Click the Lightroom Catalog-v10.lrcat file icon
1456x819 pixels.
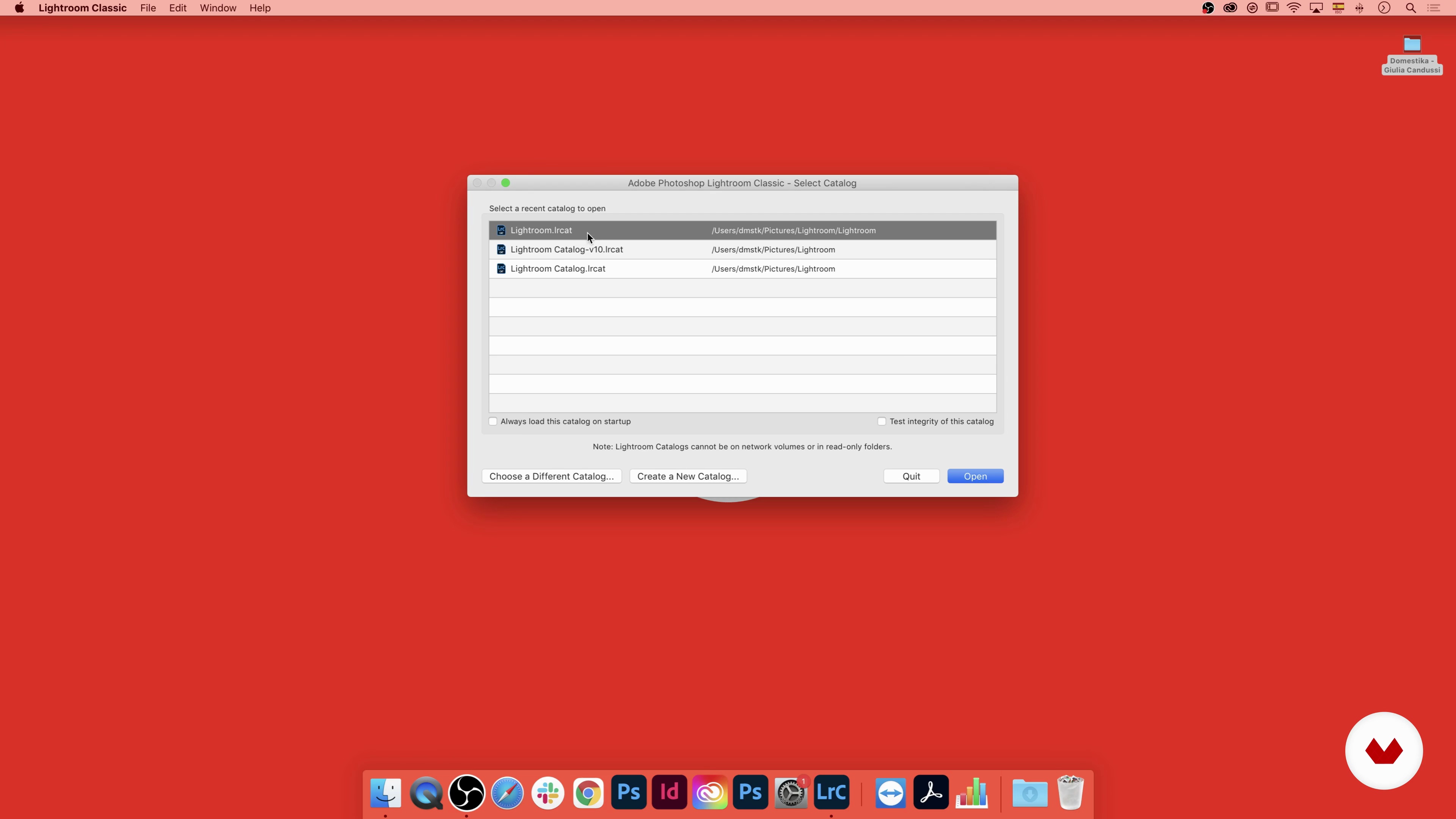click(x=501, y=249)
